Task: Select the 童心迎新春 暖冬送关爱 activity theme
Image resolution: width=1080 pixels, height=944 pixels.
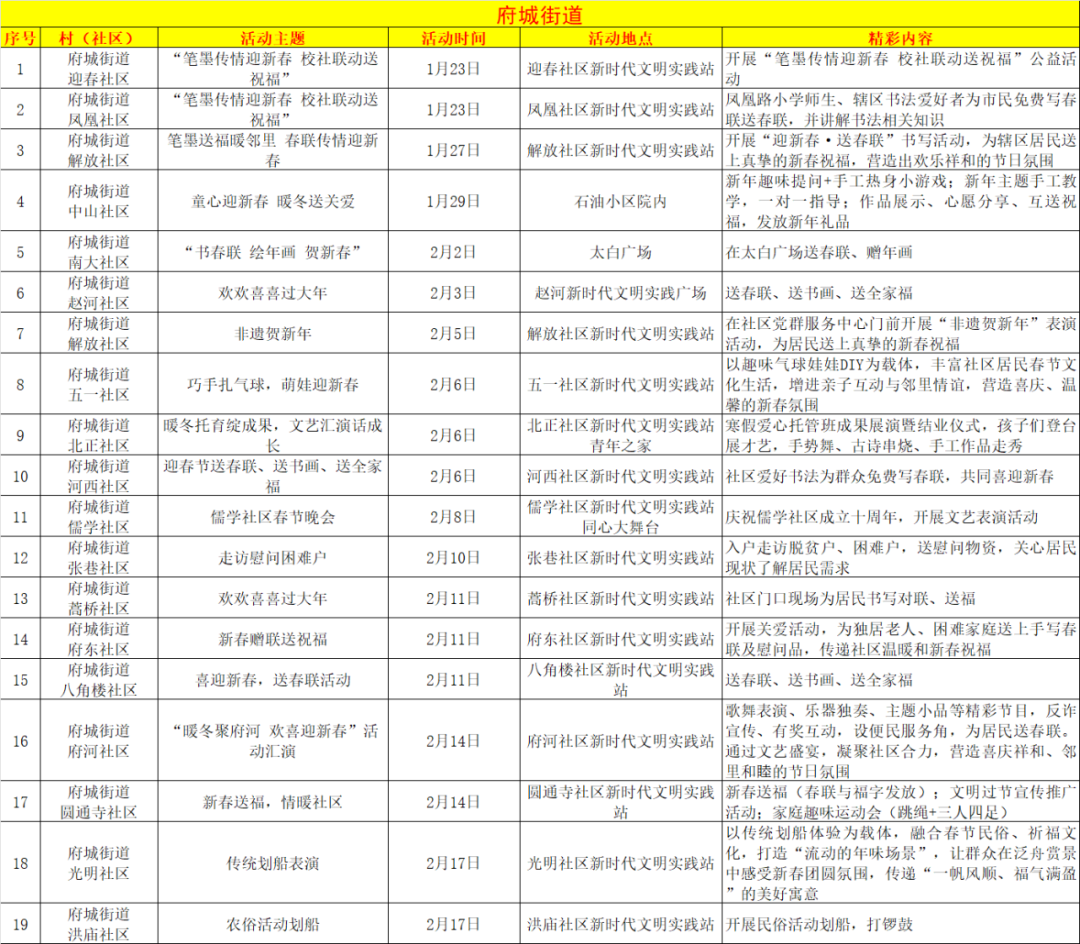Action: [x=271, y=201]
